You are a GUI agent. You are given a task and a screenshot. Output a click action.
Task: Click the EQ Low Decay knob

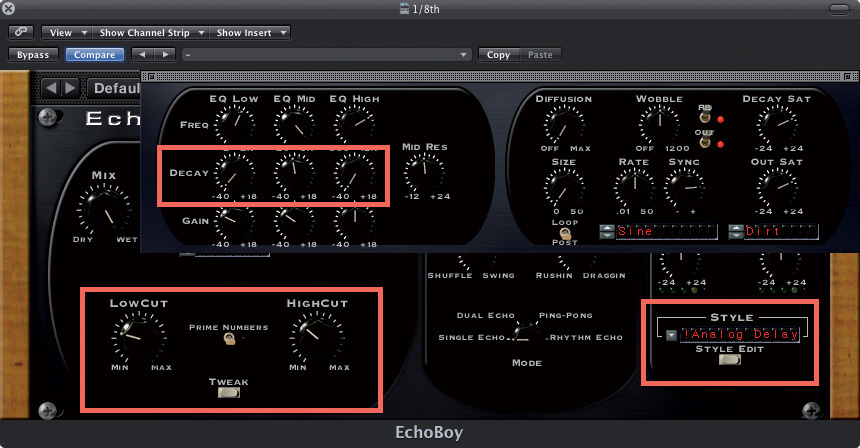(x=235, y=173)
